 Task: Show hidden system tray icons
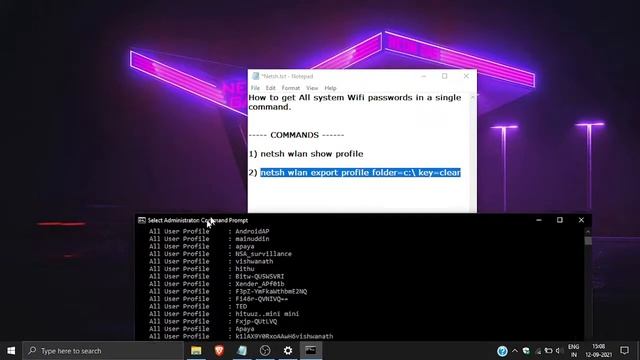pos(515,351)
